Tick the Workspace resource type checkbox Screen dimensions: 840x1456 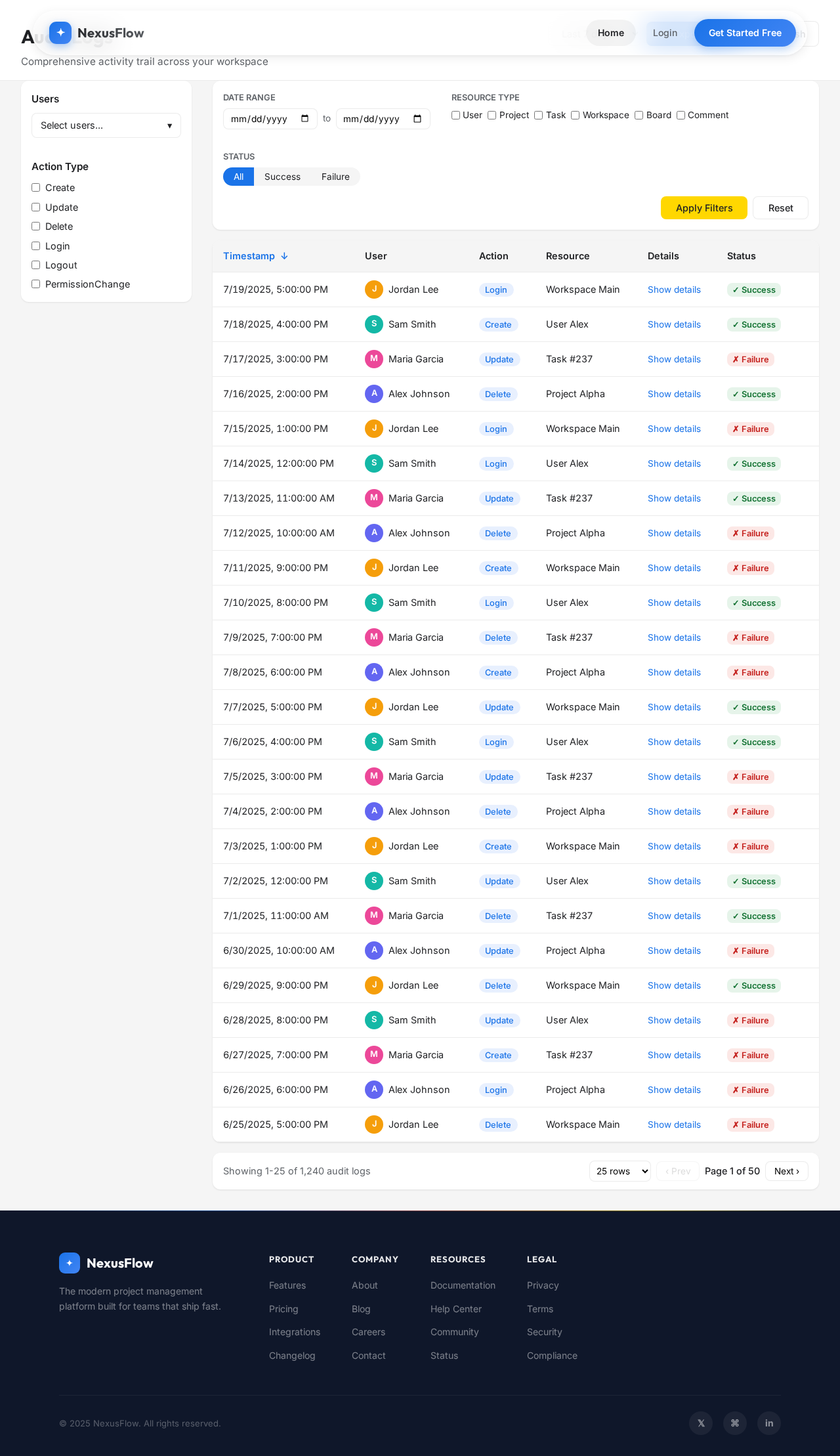click(x=576, y=116)
